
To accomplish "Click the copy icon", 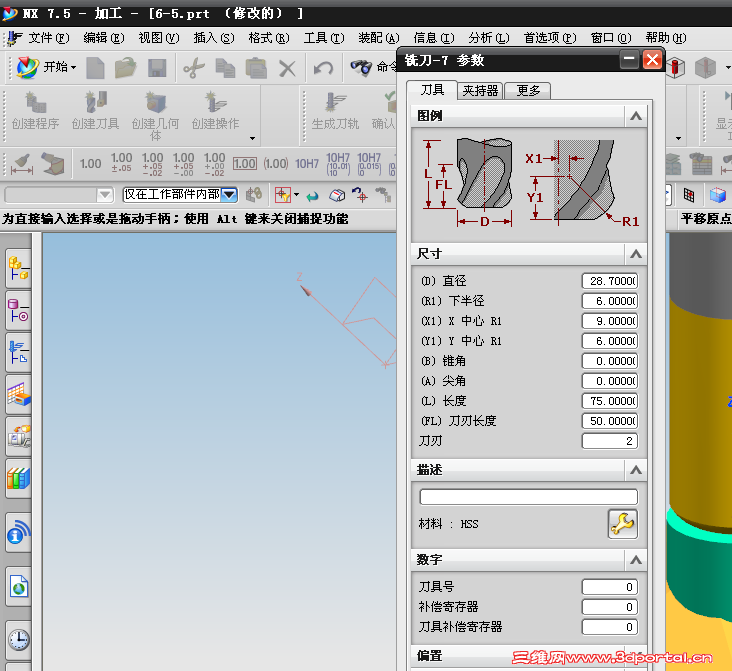I will coord(225,68).
